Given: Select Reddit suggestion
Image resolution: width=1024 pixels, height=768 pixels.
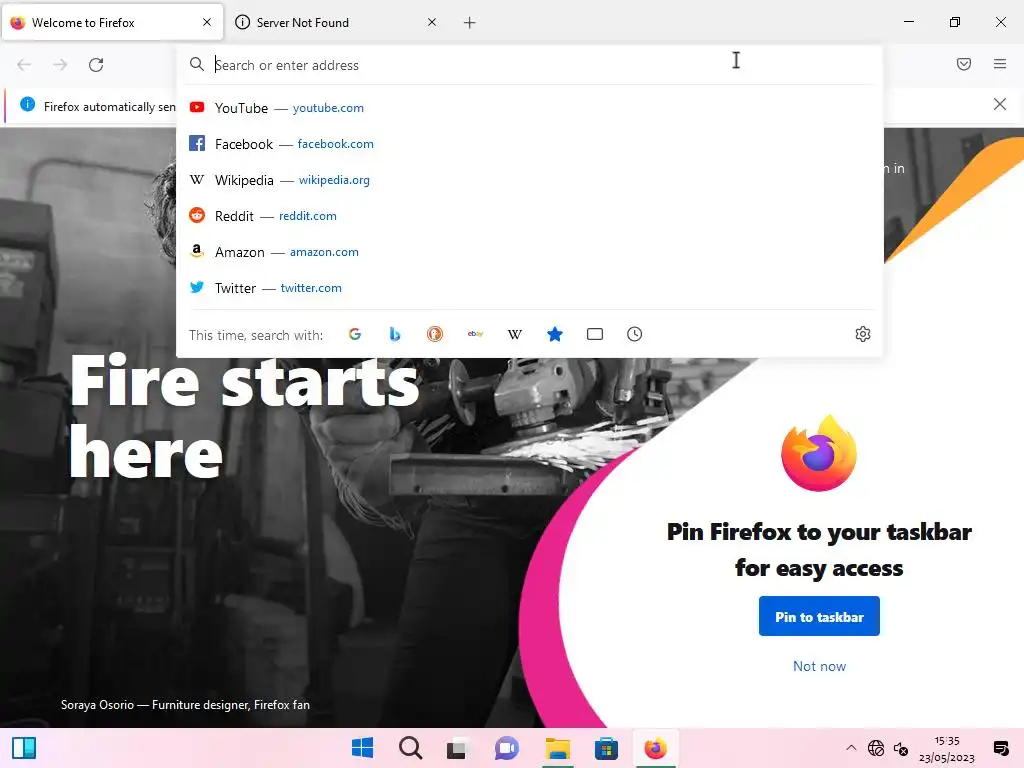Looking at the screenshot, I should click(x=530, y=216).
